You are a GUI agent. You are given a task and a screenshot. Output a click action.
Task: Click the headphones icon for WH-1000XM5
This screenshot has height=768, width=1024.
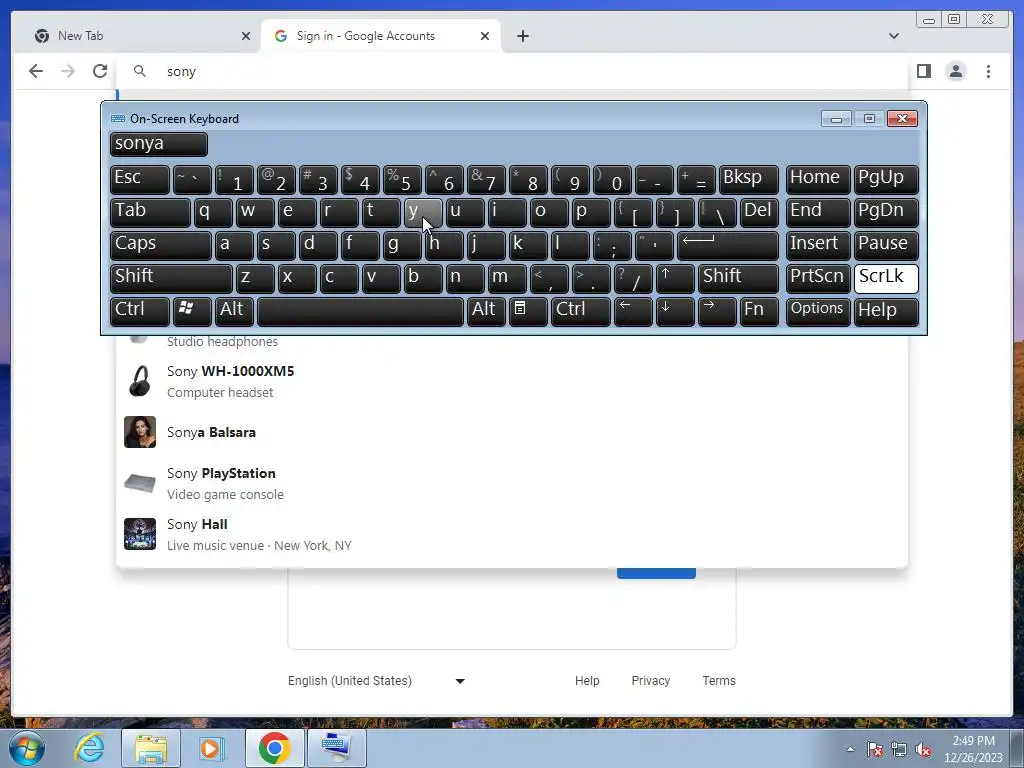coord(140,381)
